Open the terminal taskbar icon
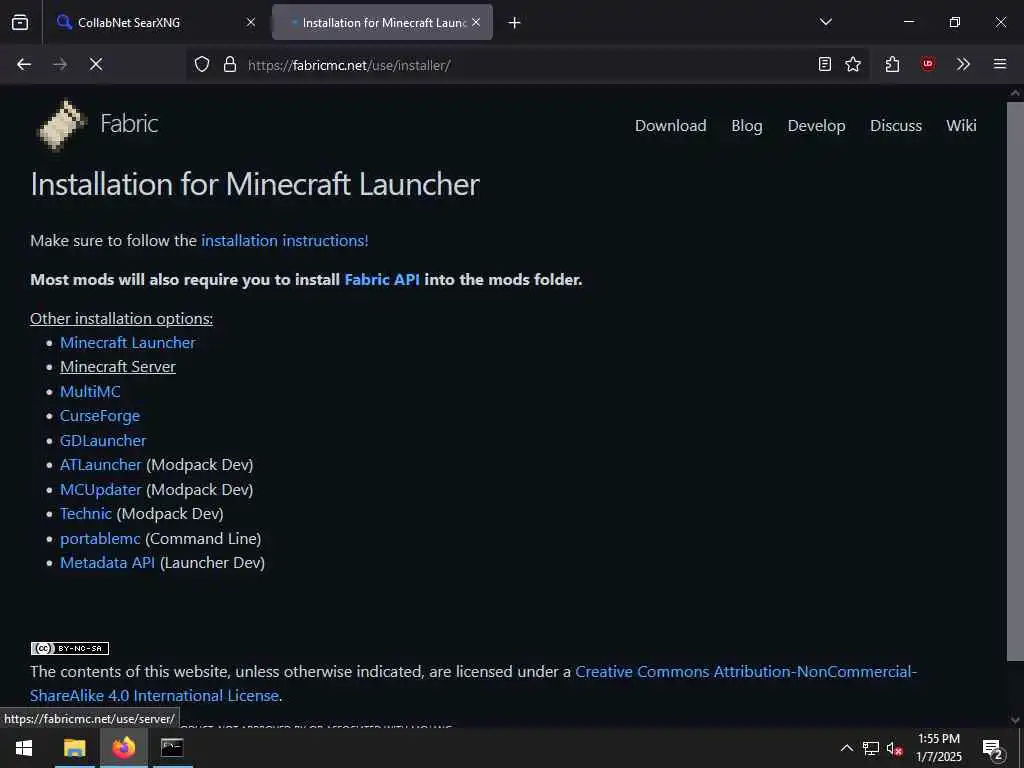 [172, 748]
